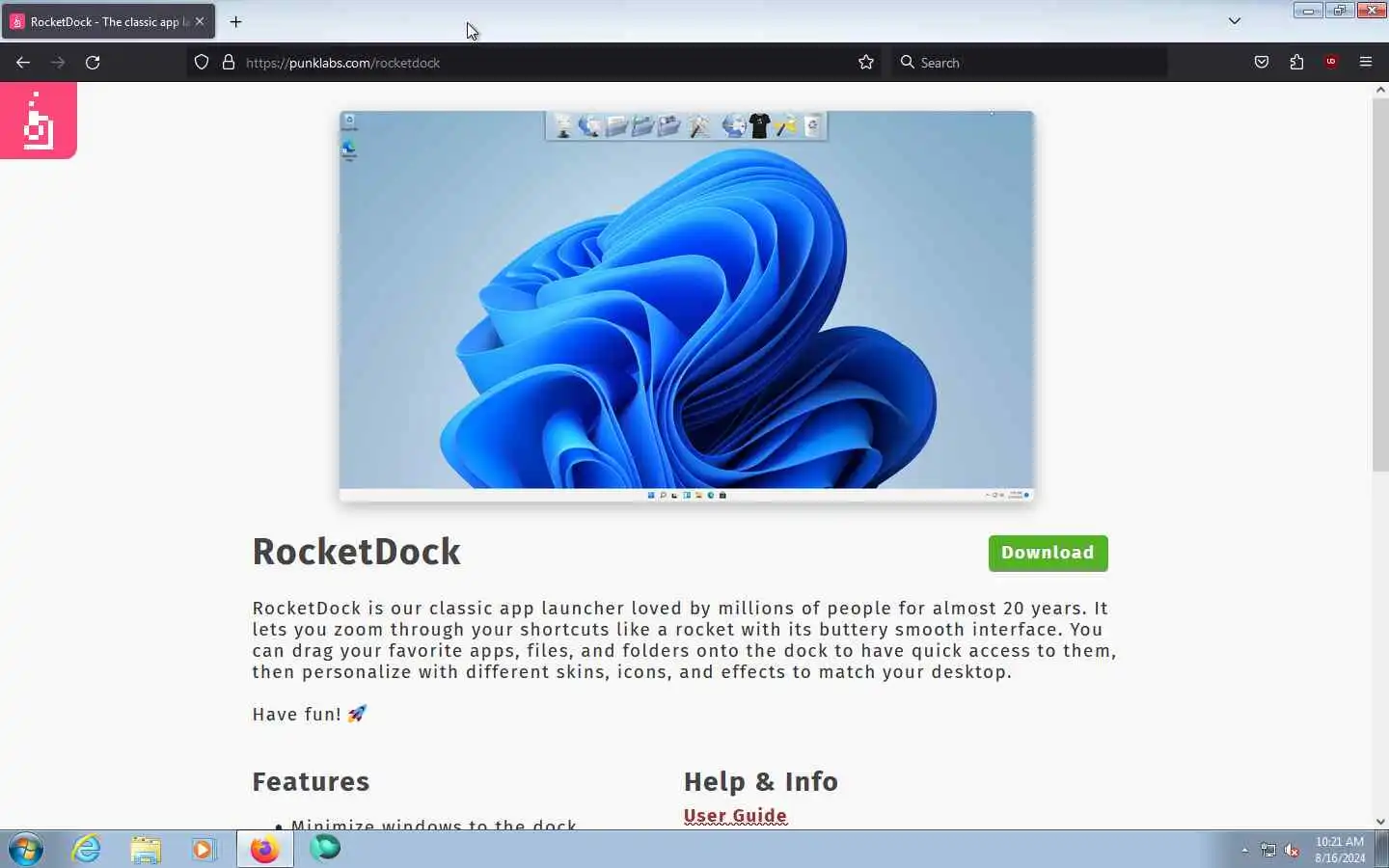
Task: Close the RocketDock tab
Action: pyautogui.click(x=200, y=21)
